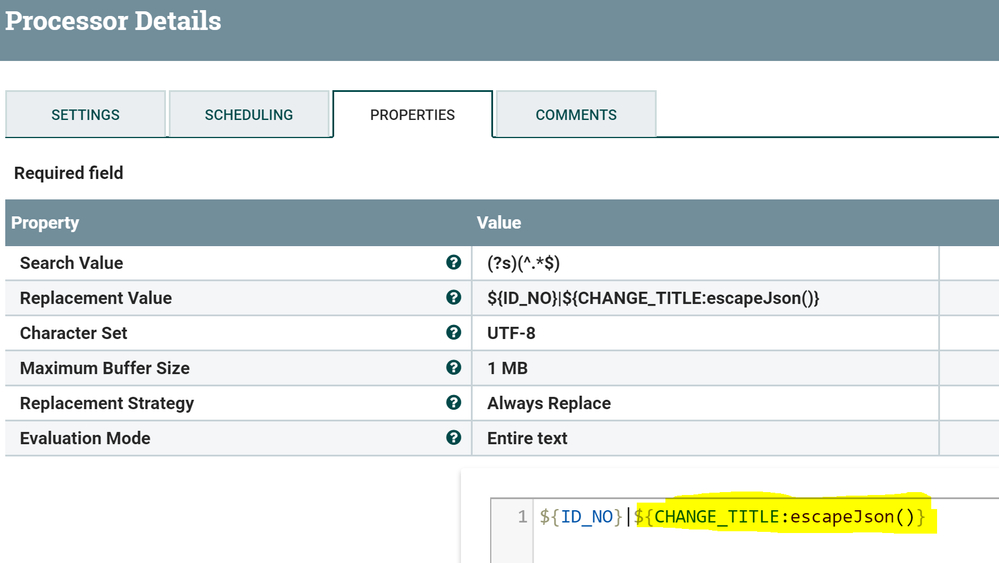Open the Settings tab
The image size is (999, 563).
coord(86,115)
